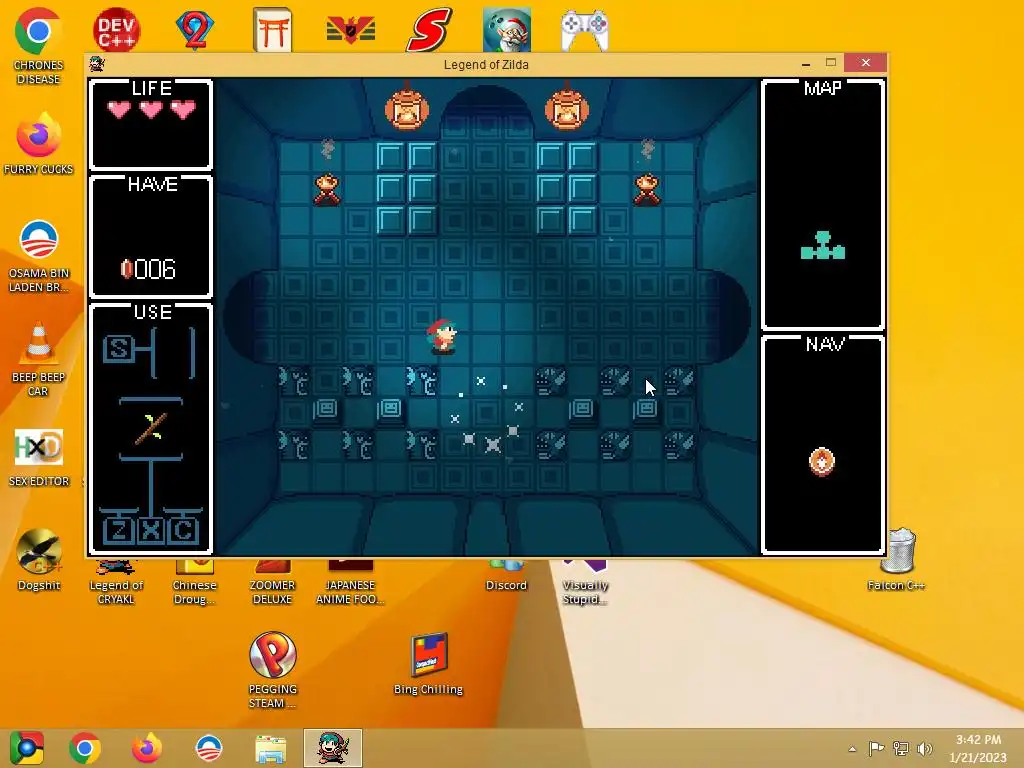Switch to the Legend of Zilda taskbar button
1024x768 pixels.
click(333, 748)
